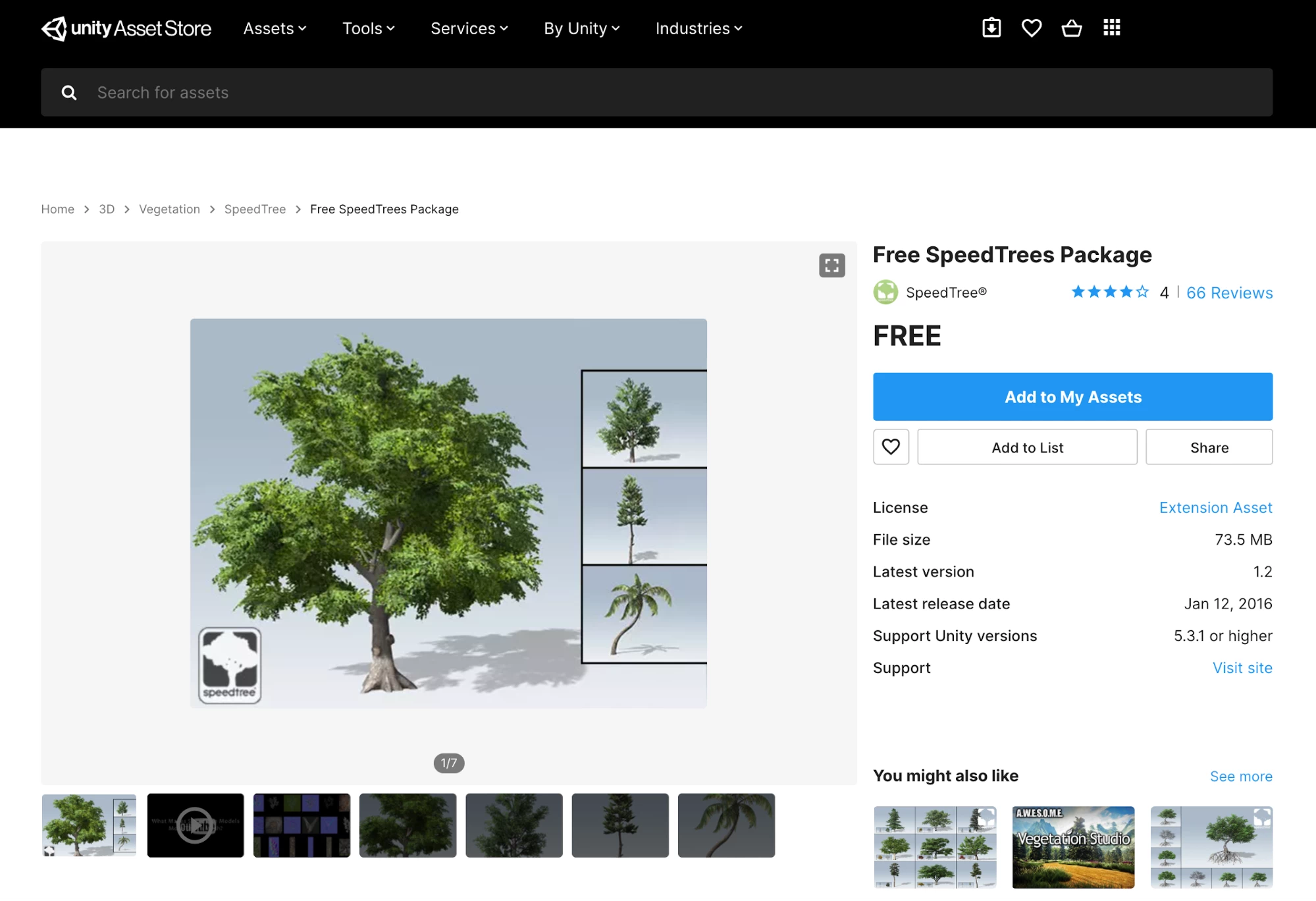Go to Vegetation breadcrumb link

(x=169, y=209)
